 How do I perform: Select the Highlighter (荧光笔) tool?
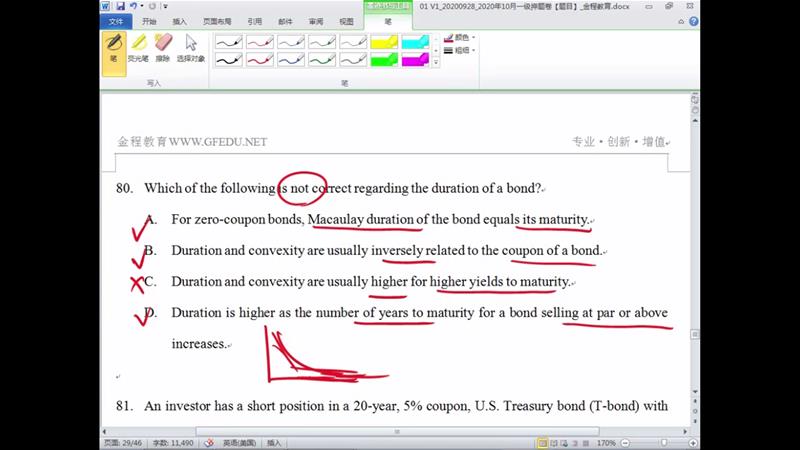pos(139,48)
